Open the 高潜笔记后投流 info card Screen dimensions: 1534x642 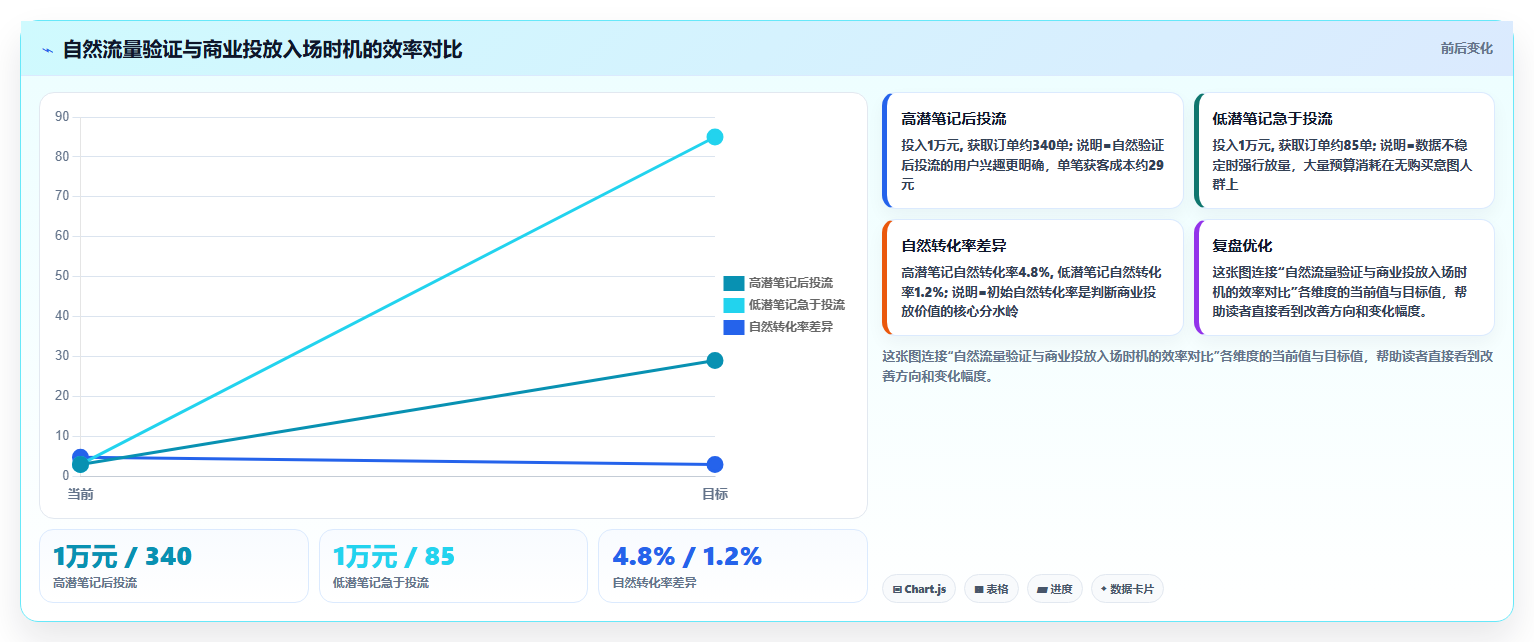click(x=1033, y=150)
